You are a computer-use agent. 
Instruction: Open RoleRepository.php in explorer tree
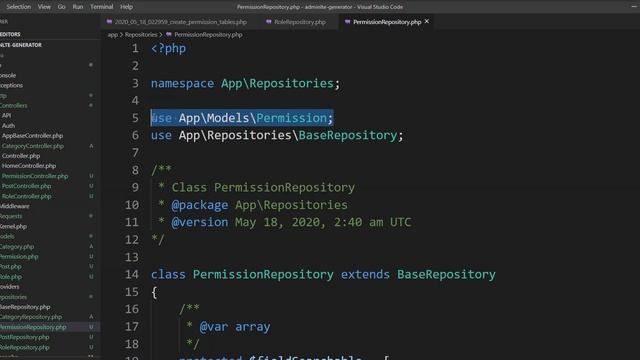pos(24,347)
